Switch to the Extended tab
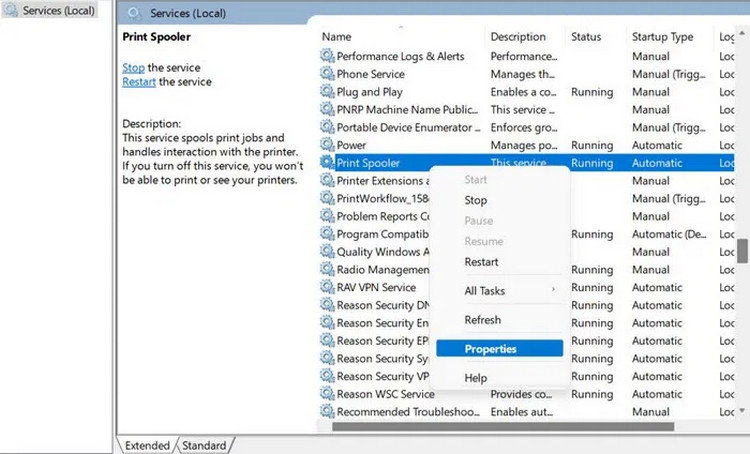This screenshot has height=454, width=750. tap(147, 445)
